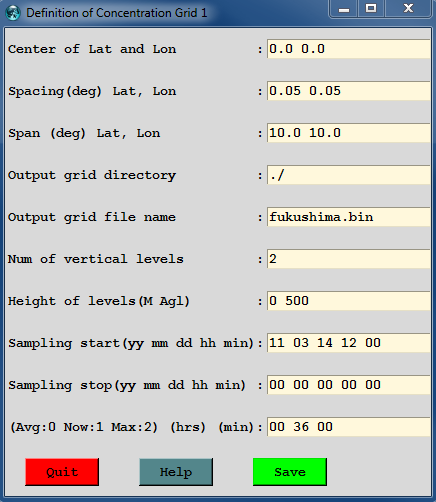Click the Output grid file name label
The width and height of the screenshot is (436, 502).
[x=92, y=217]
